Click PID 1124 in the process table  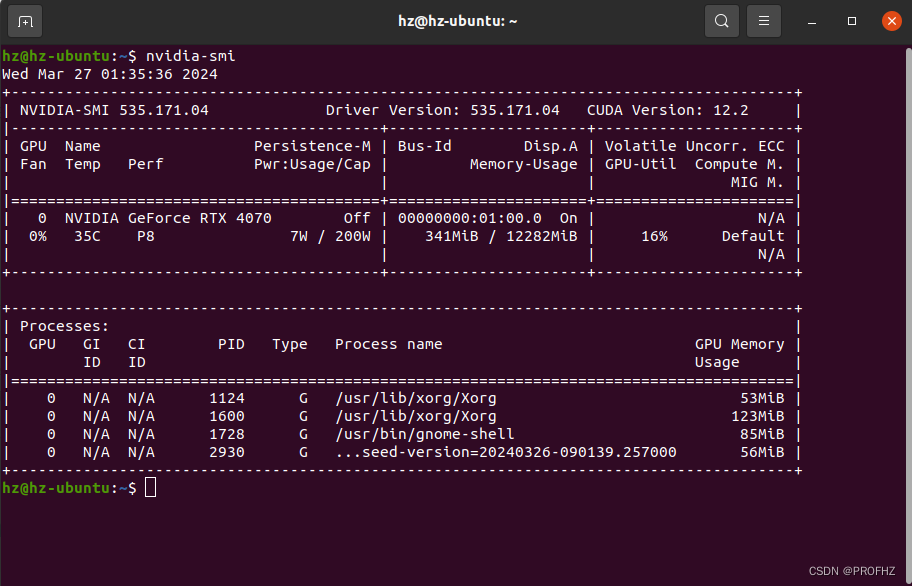[x=227, y=399]
